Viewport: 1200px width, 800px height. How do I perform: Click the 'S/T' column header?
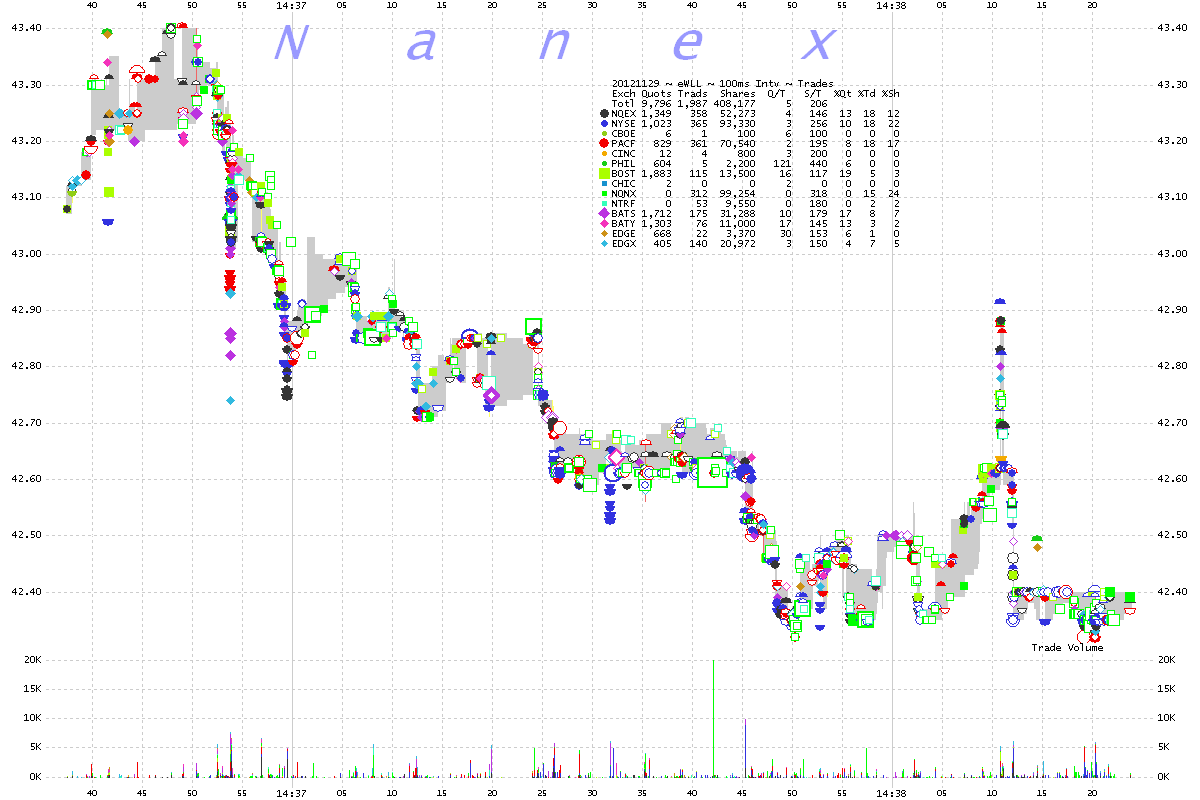coord(813,94)
